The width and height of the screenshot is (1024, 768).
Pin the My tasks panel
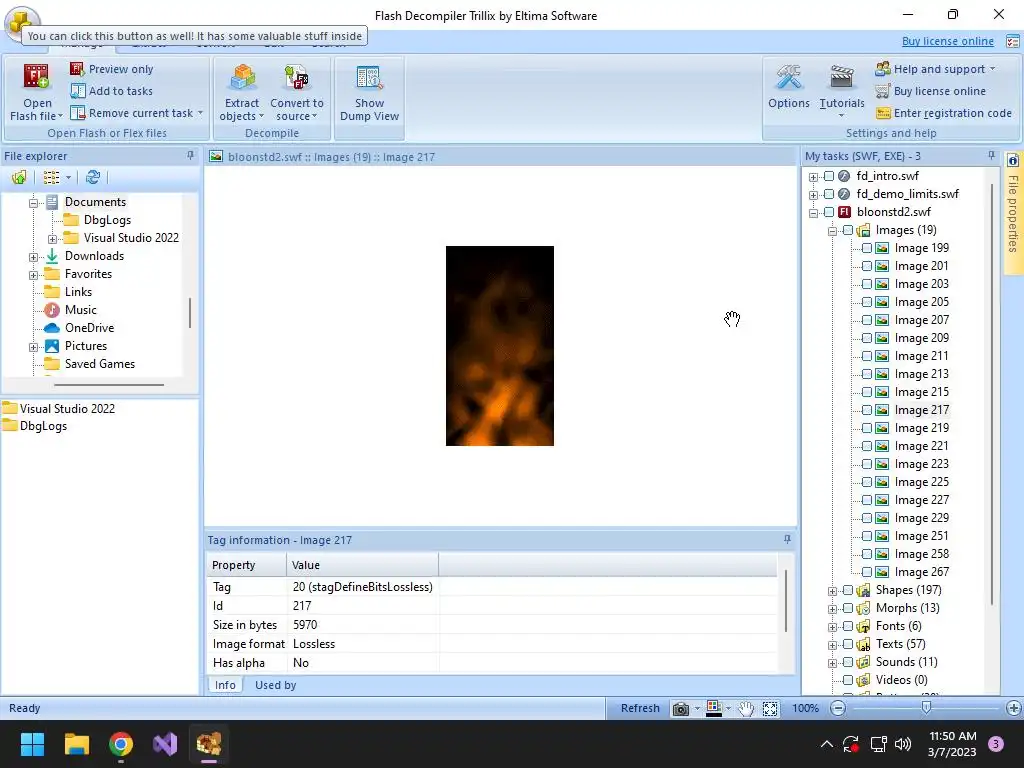click(x=991, y=155)
